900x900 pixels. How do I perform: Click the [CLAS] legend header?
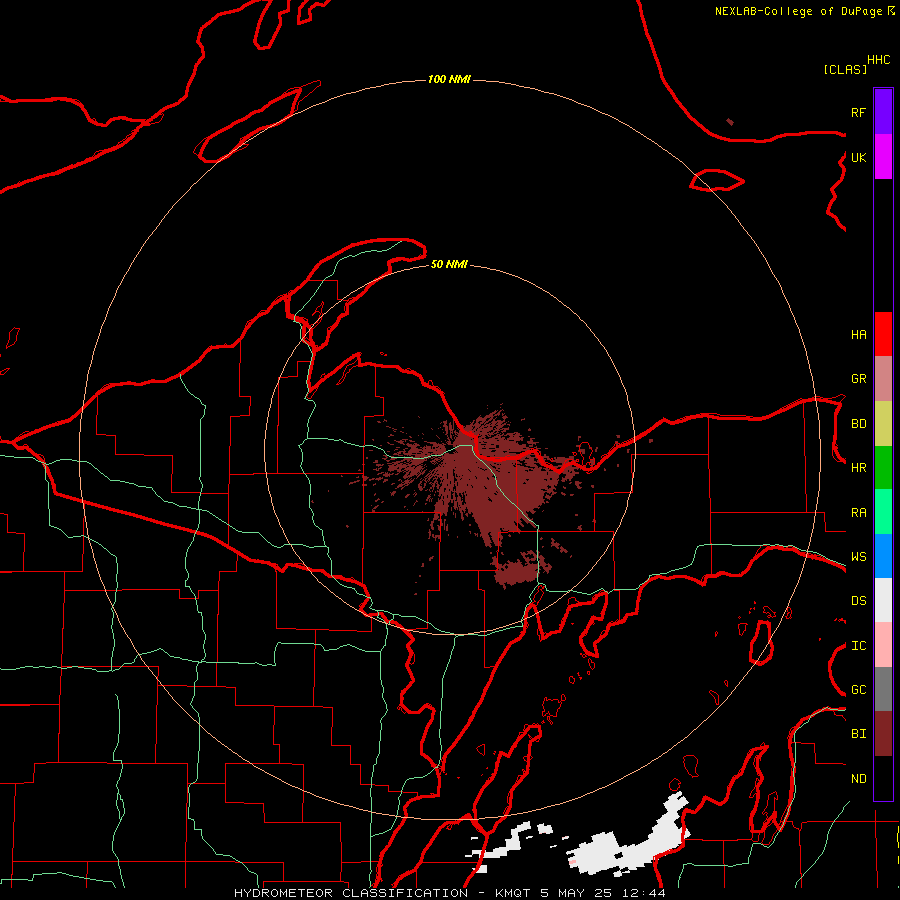tap(845, 69)
